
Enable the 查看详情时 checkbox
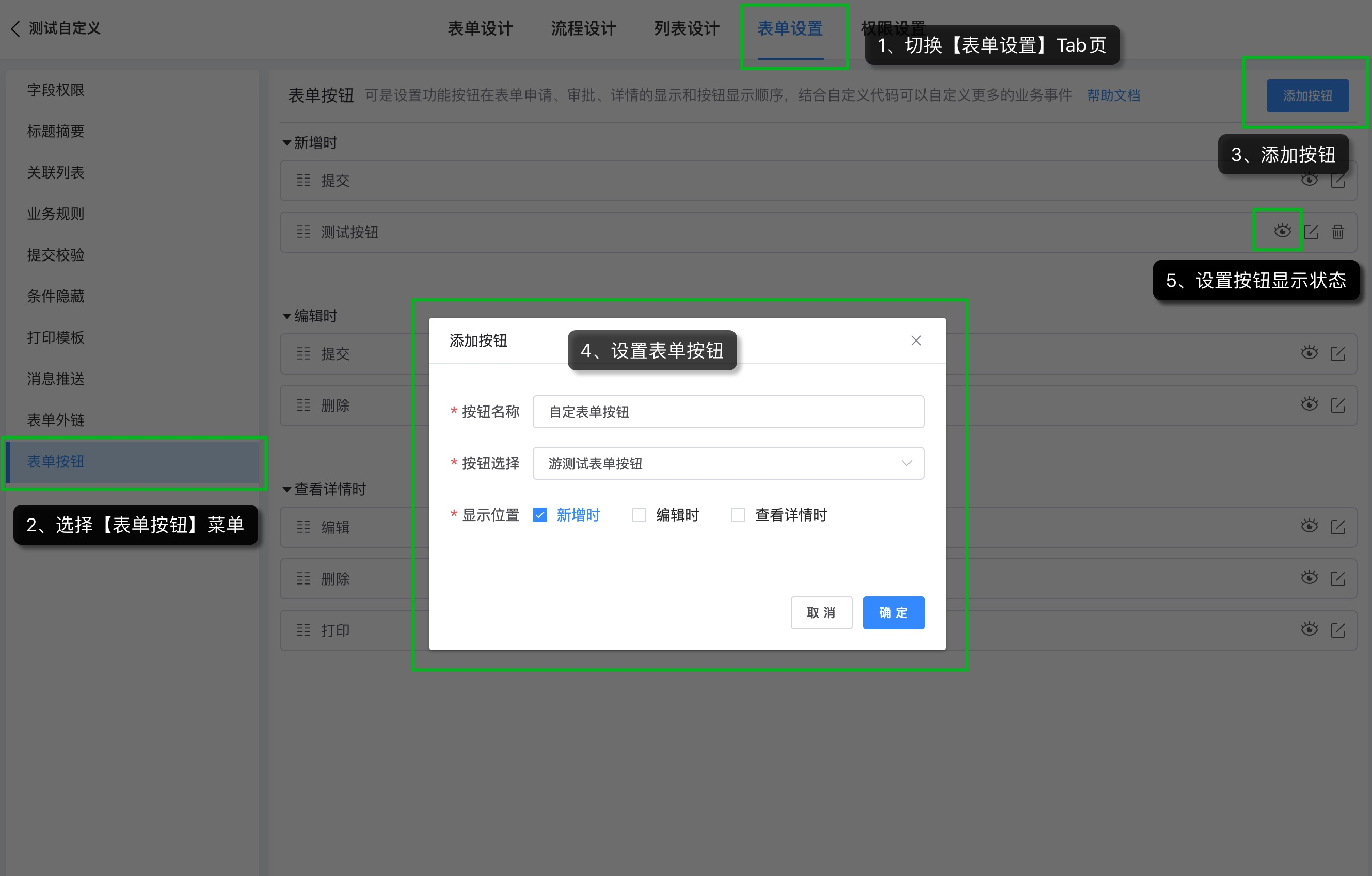point(738,515)
